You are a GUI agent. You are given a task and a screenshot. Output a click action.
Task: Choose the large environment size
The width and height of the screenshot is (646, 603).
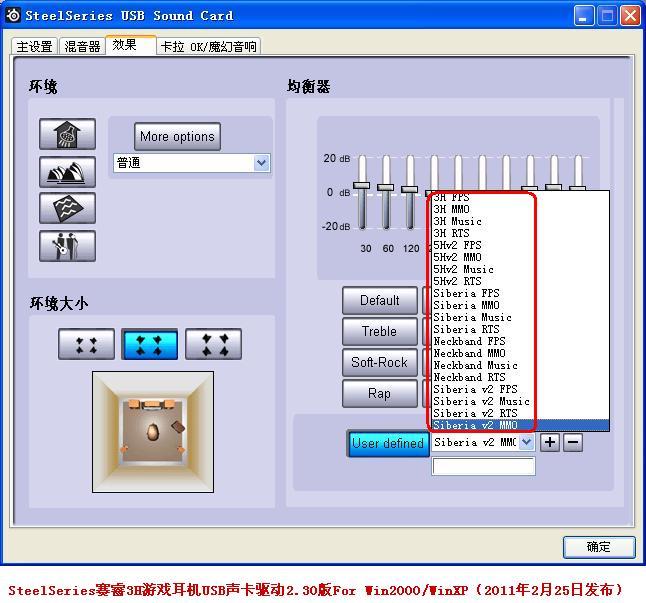click(x=213, y=344)
